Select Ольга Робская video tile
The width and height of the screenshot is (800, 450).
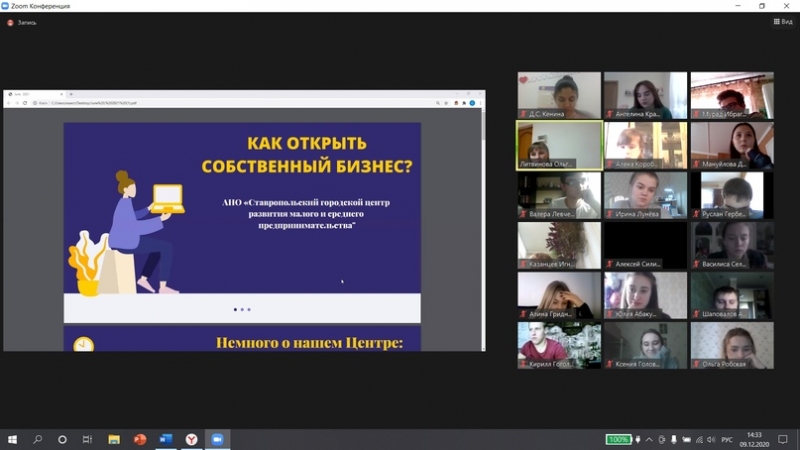point(732,345)
